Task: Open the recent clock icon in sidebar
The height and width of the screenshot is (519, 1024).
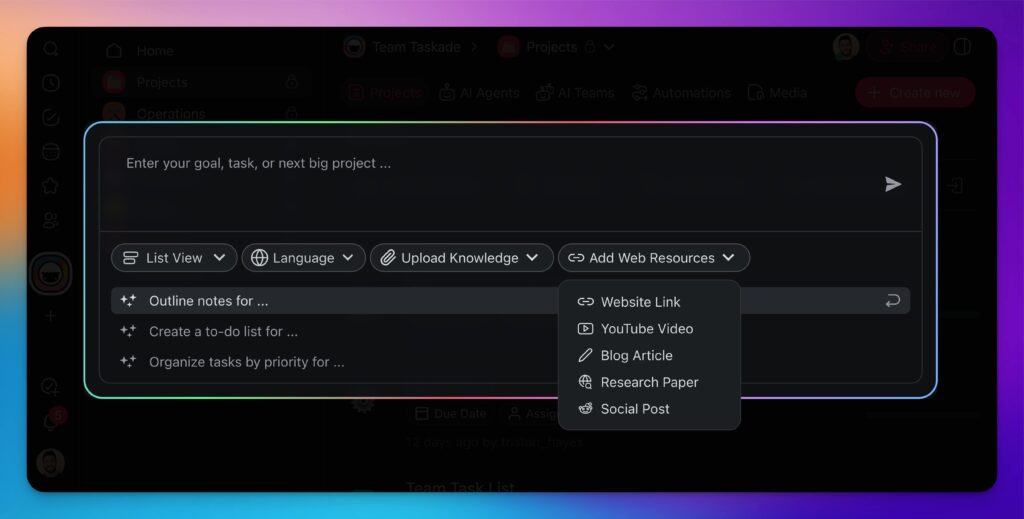Action: [x=50, y=83]
